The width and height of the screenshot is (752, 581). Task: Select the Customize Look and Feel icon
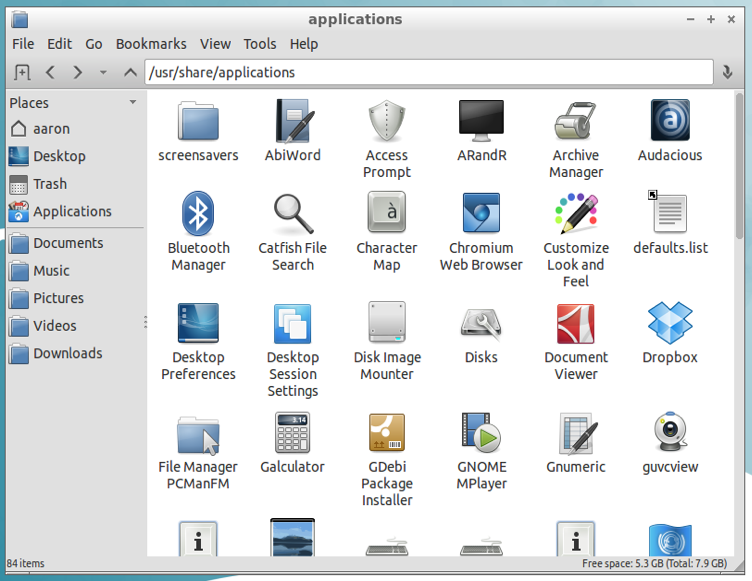point(576,213)
